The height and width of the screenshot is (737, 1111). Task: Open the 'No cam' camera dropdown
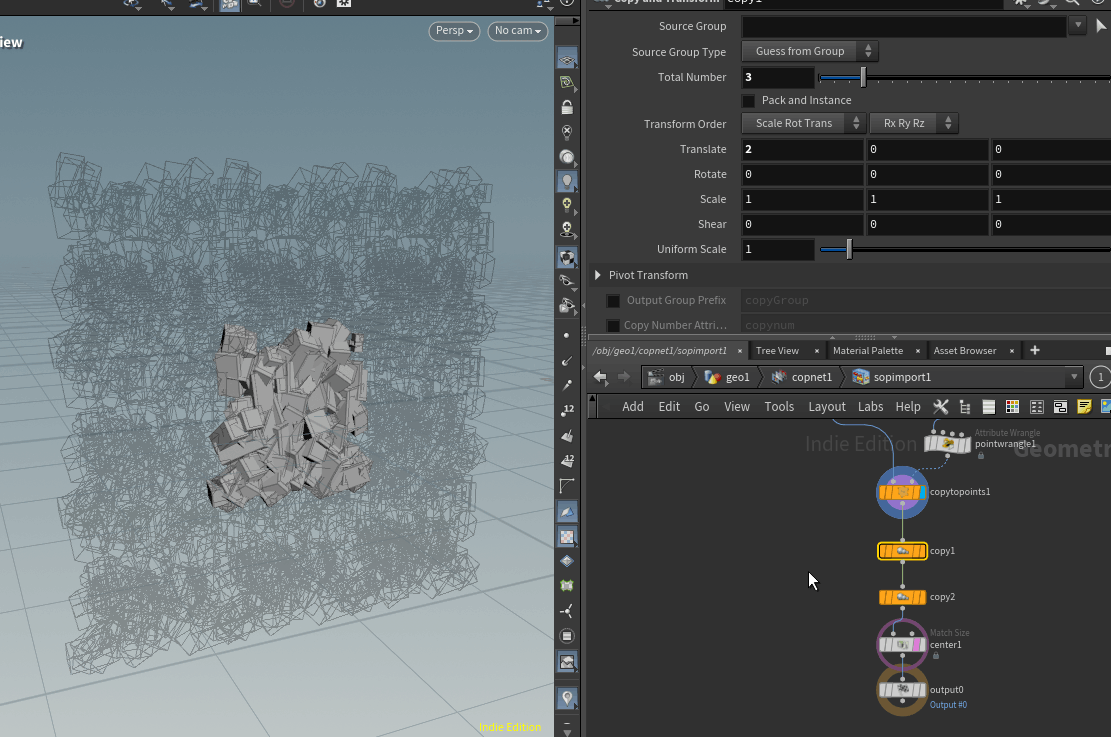coord(518,31)
